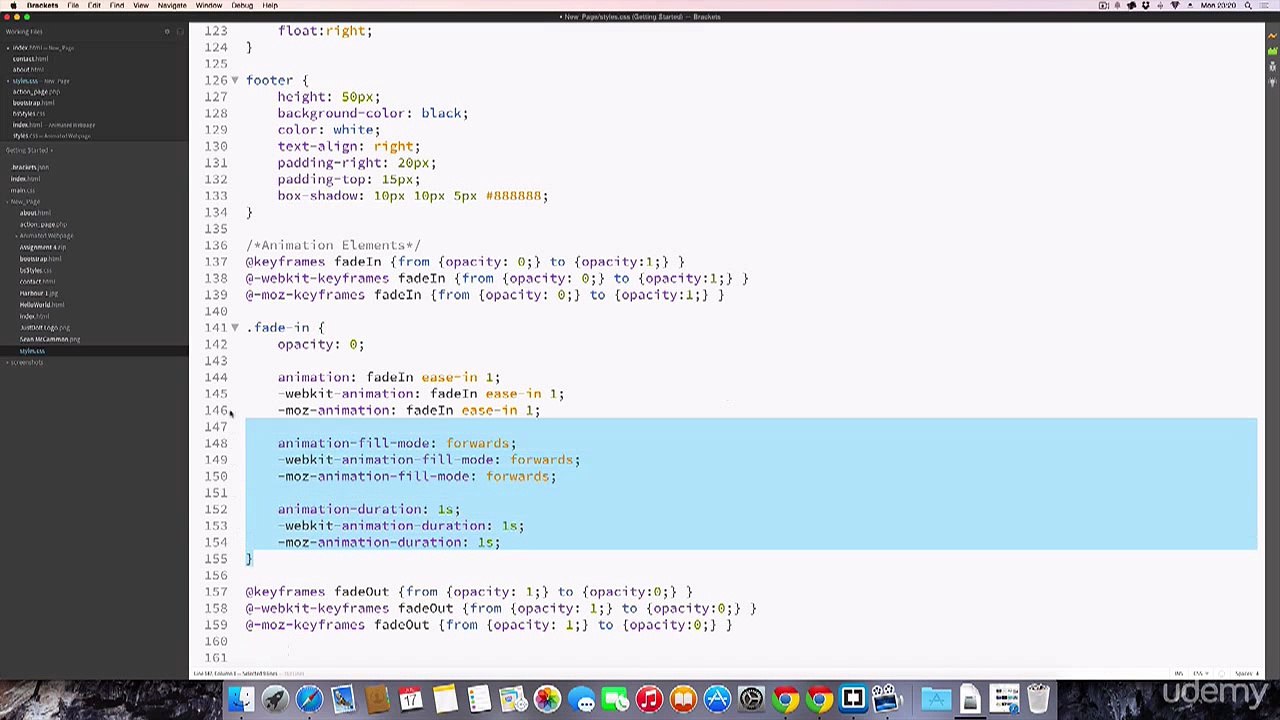Open Assignment 4.zip in tree
This screenshot has width=1280, height=720.
42,247
